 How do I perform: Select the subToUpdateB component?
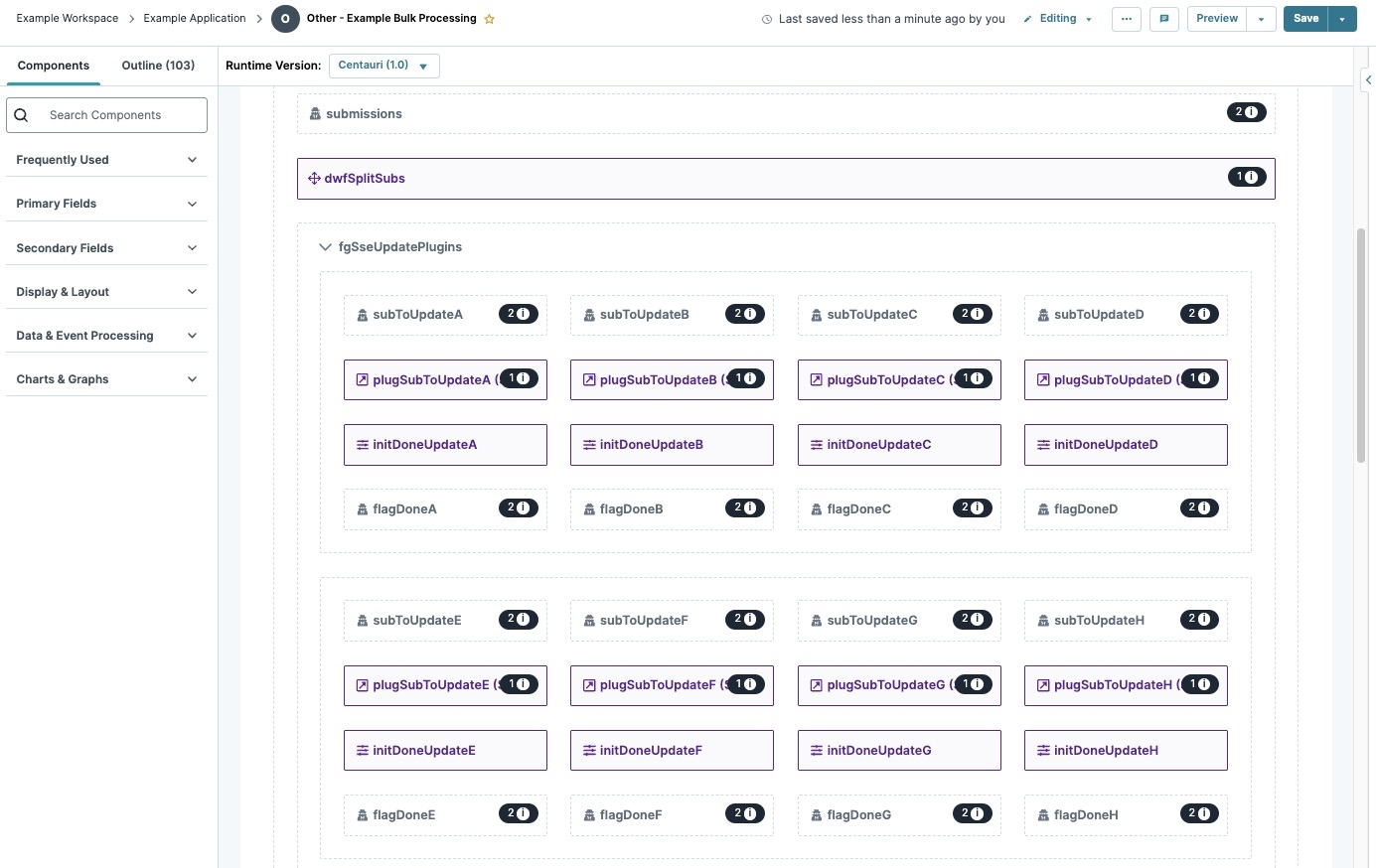[672, 315]
